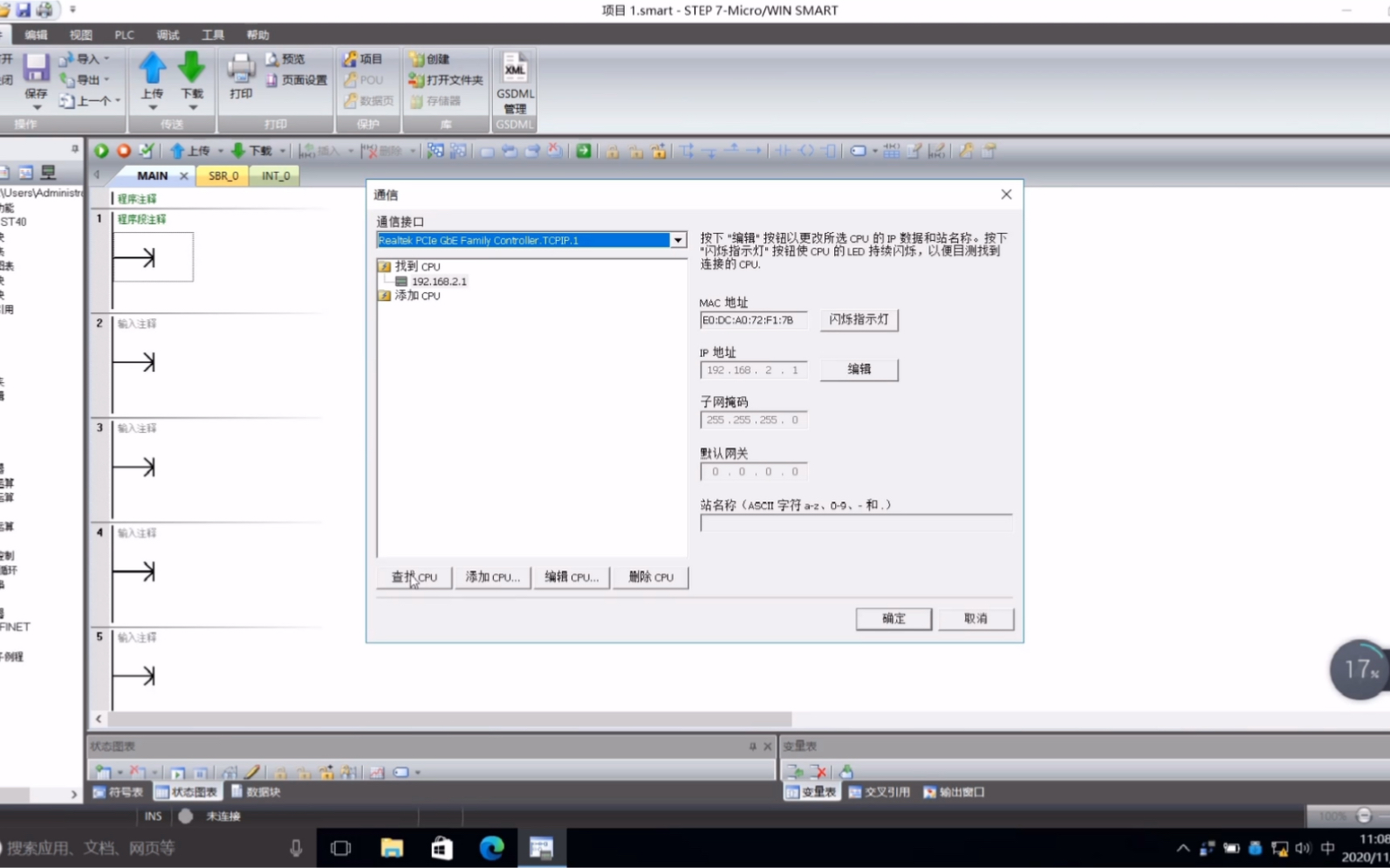Click the Print (打印) printer icon
Viewport: 1390px width, 868px height.
click(x=241, y=69)
